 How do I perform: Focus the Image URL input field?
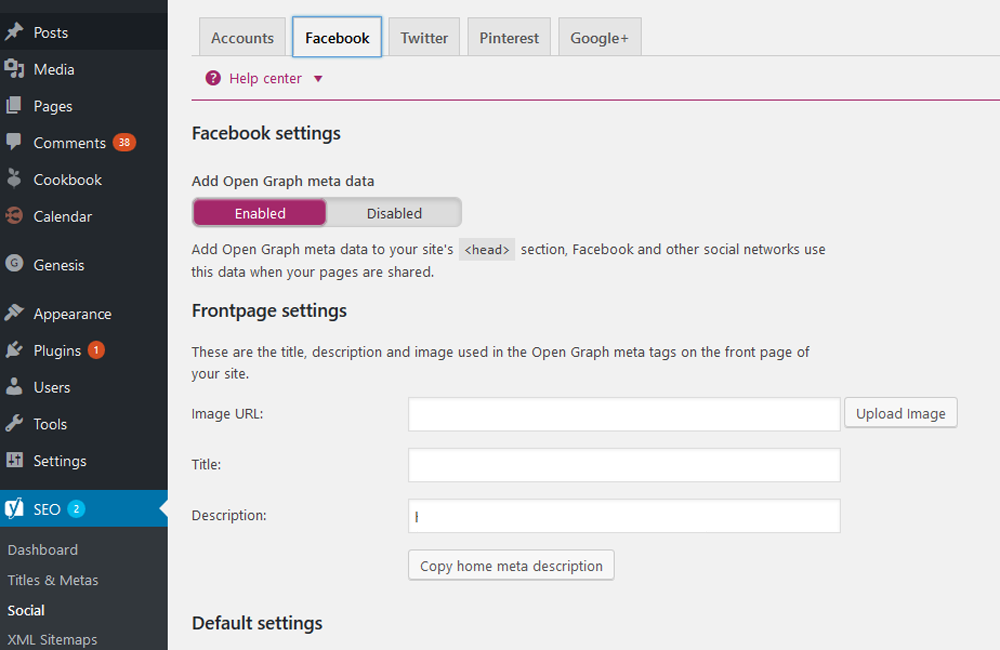624,414
